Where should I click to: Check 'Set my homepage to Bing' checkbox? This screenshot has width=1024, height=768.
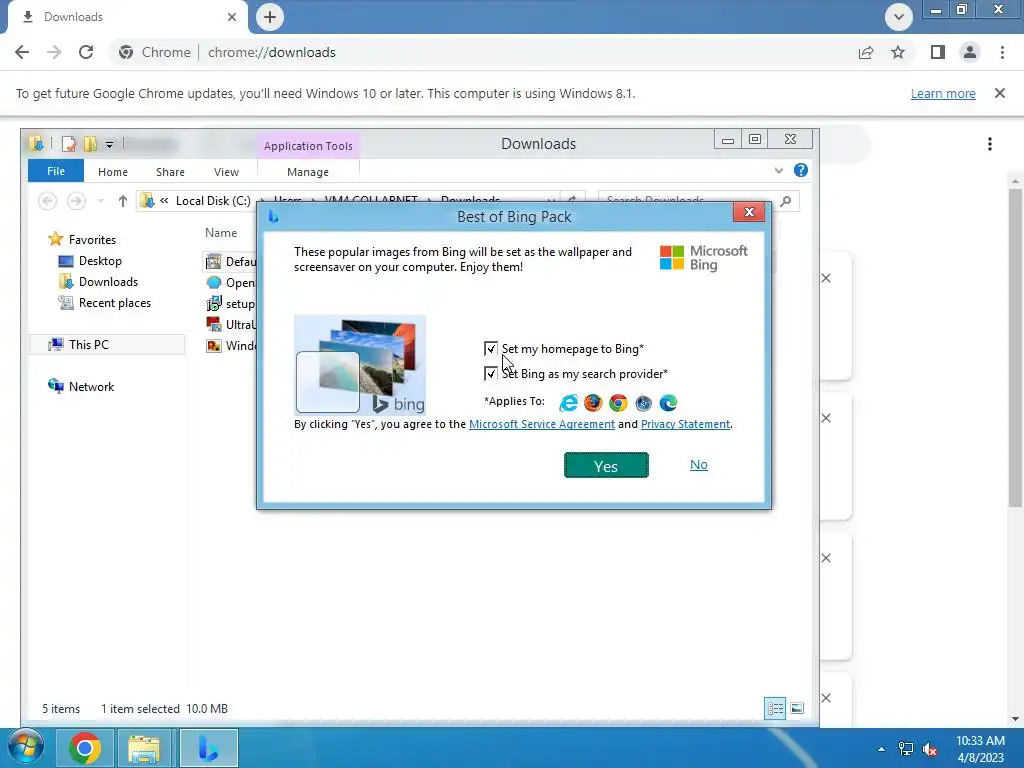pos(490,349)
